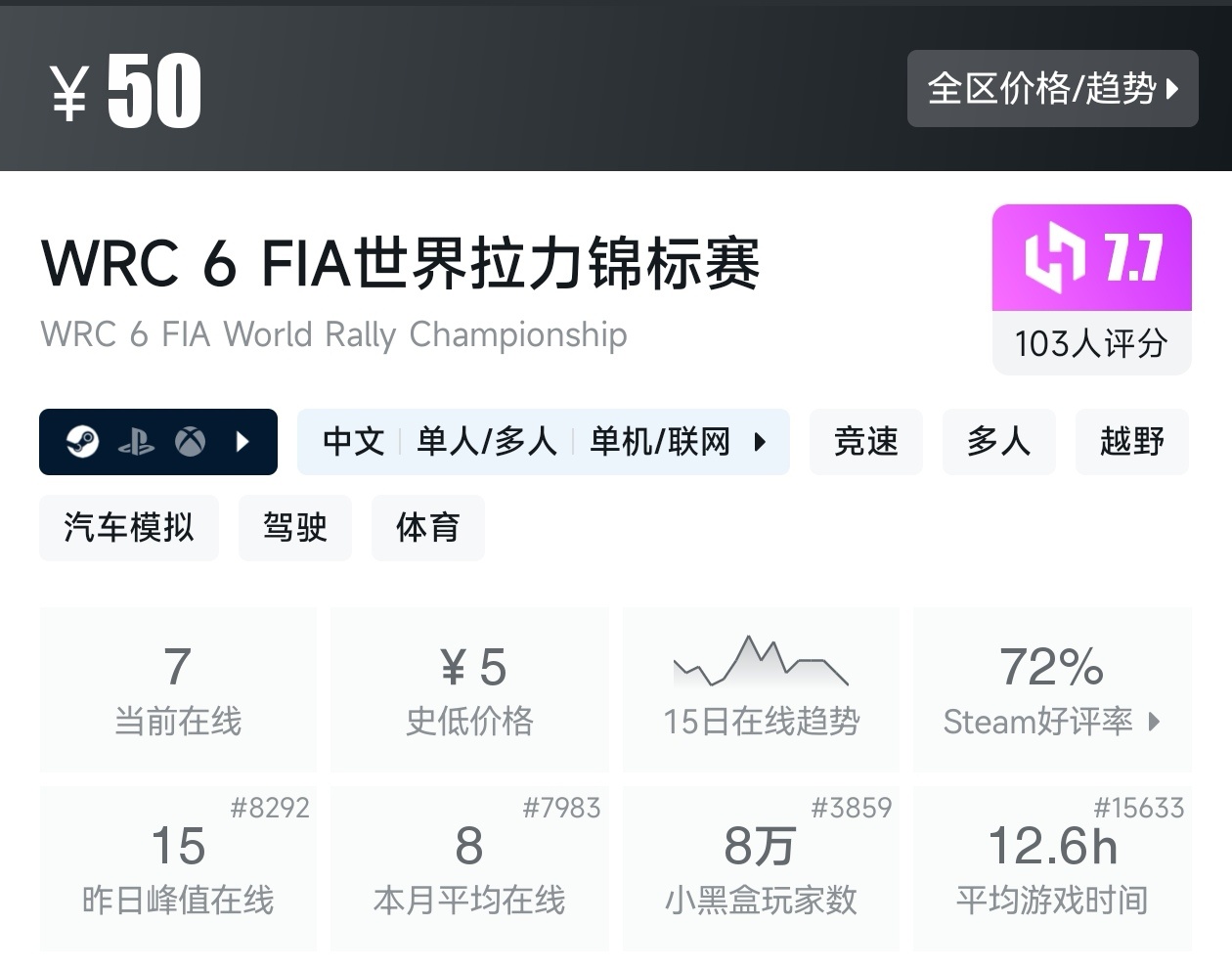This screenshot has width=1232, height=969.
Task: Click the 中文 language label
Action: (x=354, y=442)
